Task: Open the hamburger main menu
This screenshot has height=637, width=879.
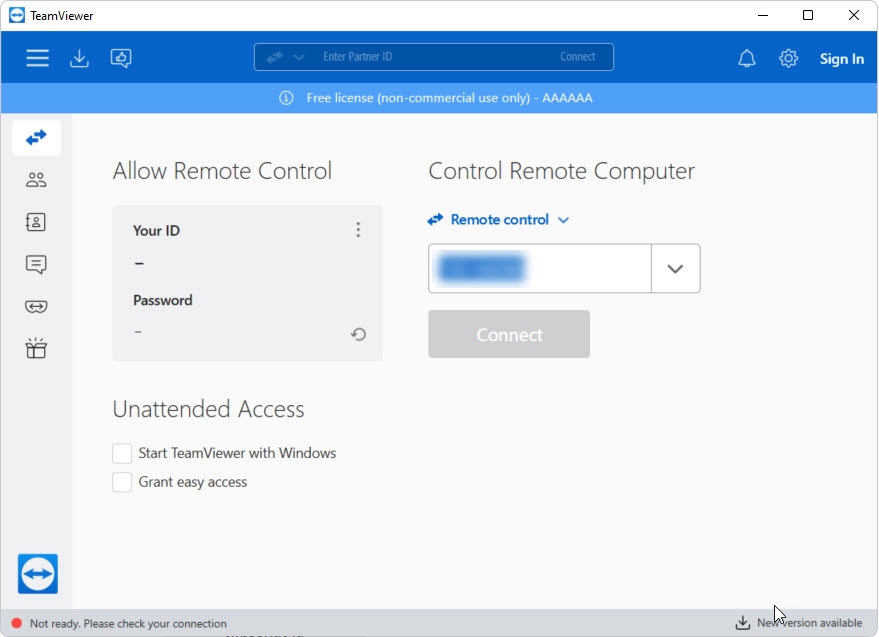Action: pos(37,58)
